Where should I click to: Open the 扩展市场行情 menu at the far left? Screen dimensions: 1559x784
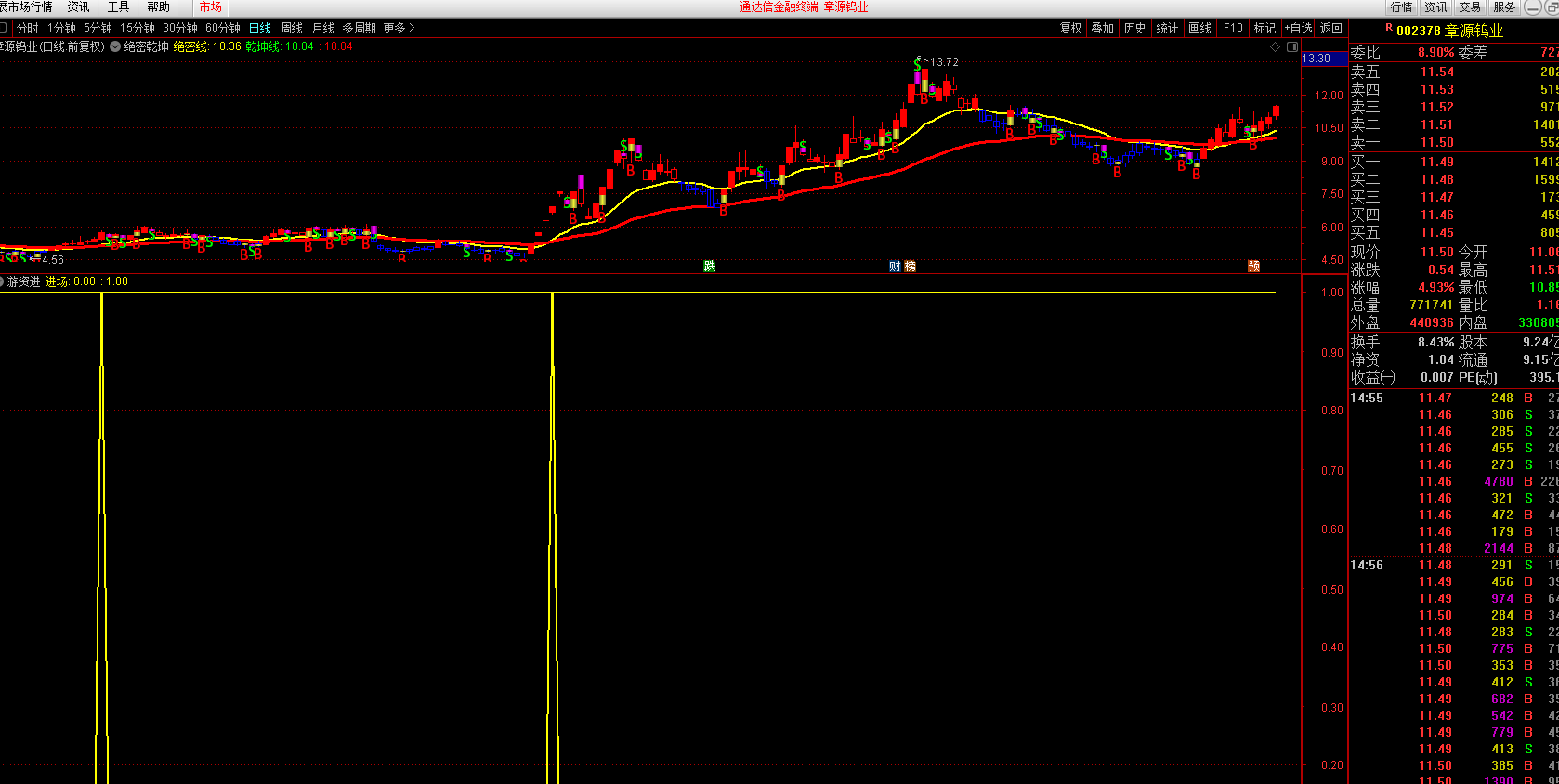tap(26, 7)
